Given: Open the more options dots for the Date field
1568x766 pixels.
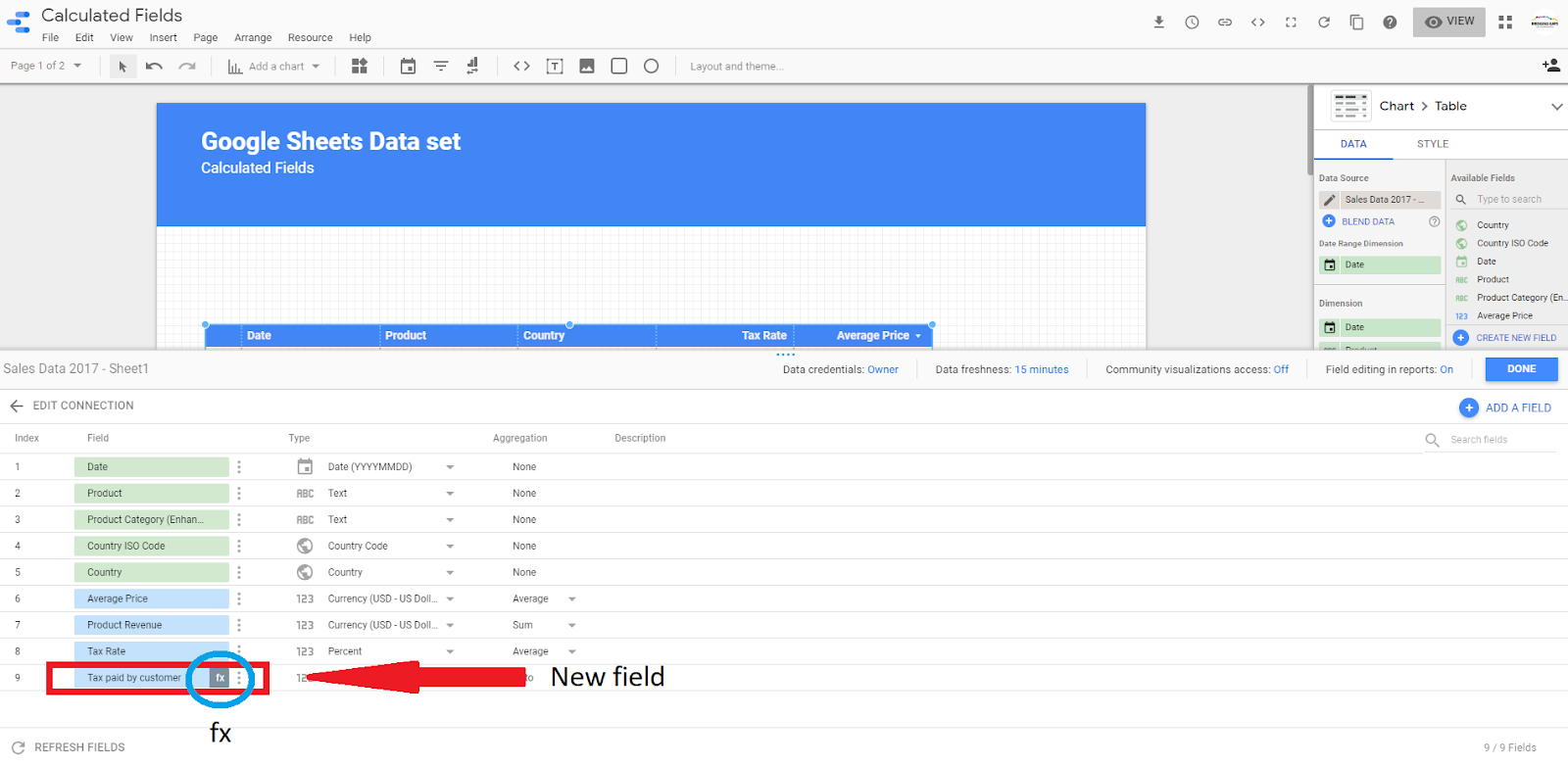Looking at the screenshot, I should [238, 467].
